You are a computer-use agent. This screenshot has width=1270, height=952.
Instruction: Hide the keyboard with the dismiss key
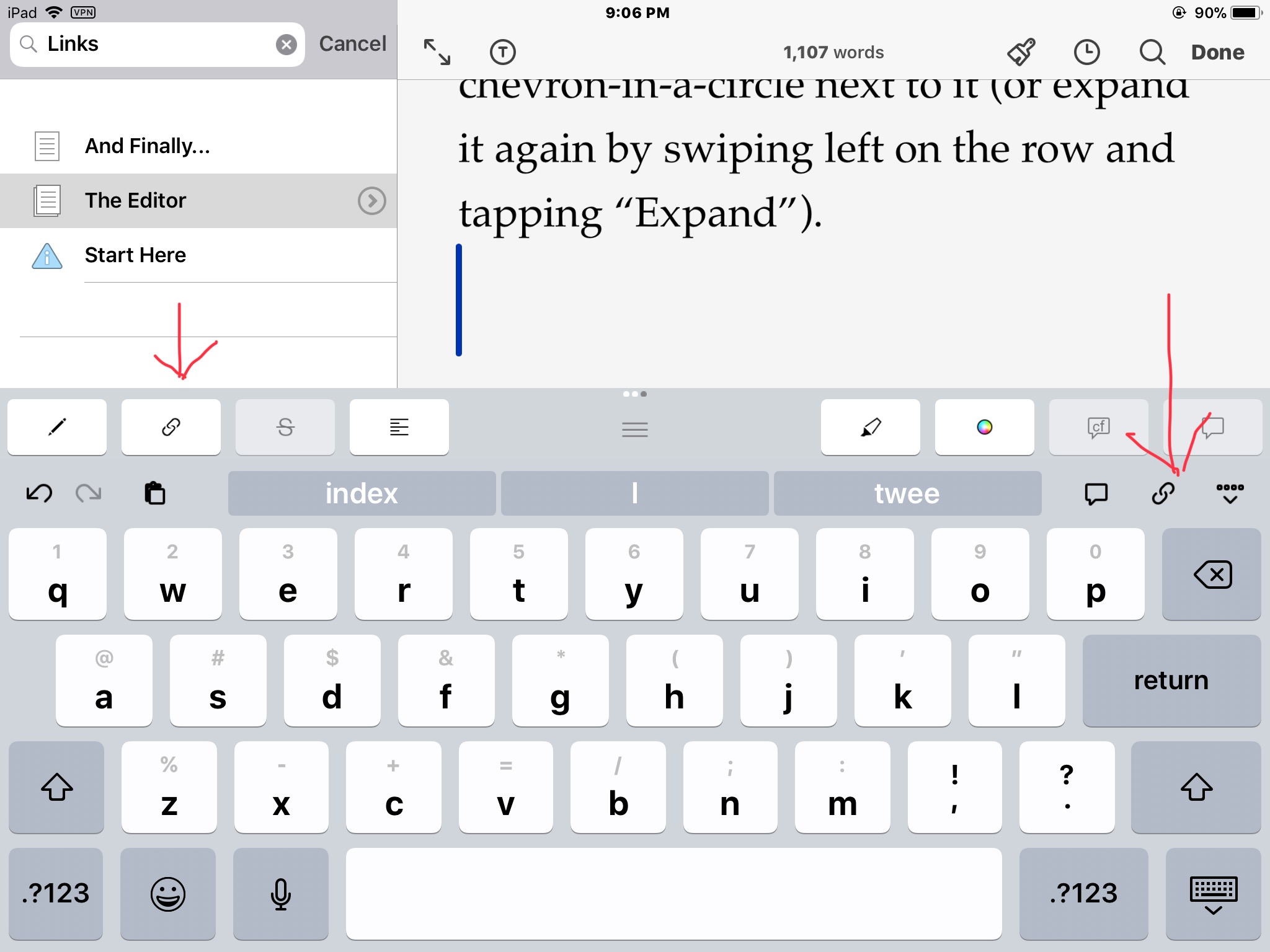tap(1213, 893)
